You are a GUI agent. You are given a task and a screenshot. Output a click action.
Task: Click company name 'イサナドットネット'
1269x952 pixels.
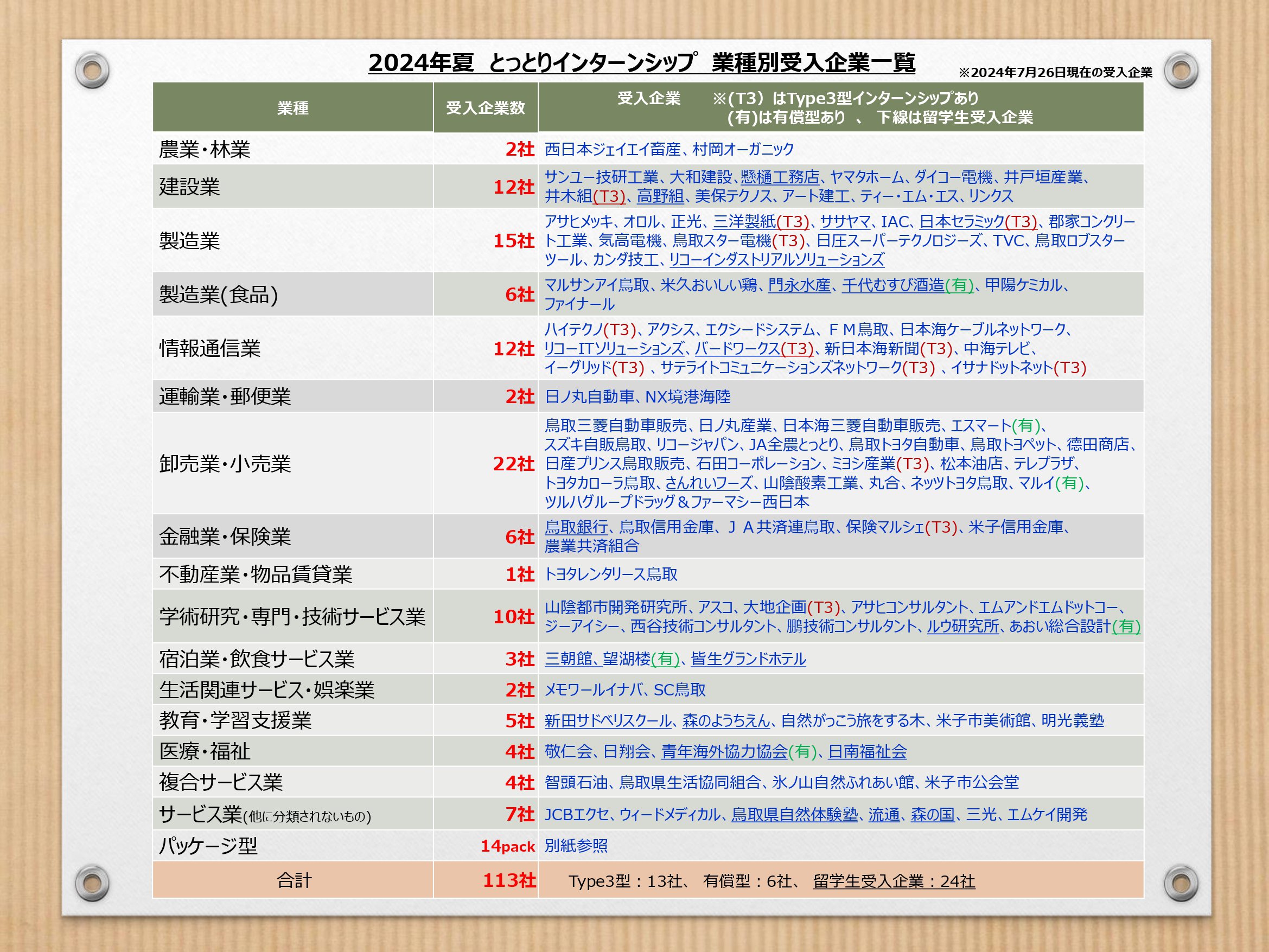click(x=1002, y=368)
